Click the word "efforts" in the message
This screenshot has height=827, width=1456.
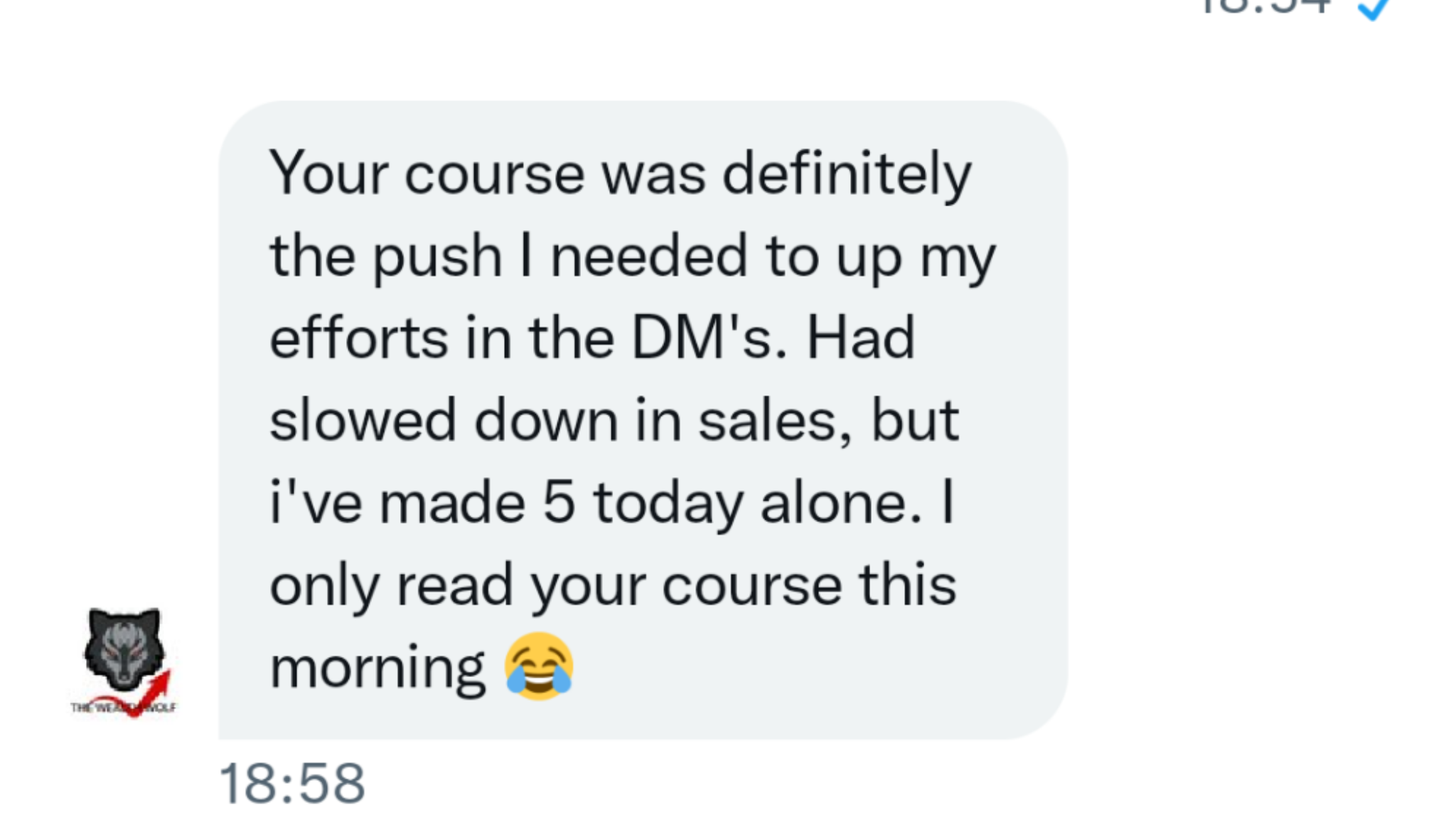359,338
